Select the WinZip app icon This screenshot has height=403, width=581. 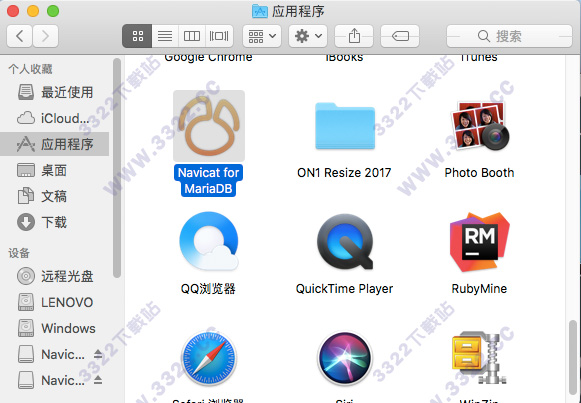click(x=479, y=358)
